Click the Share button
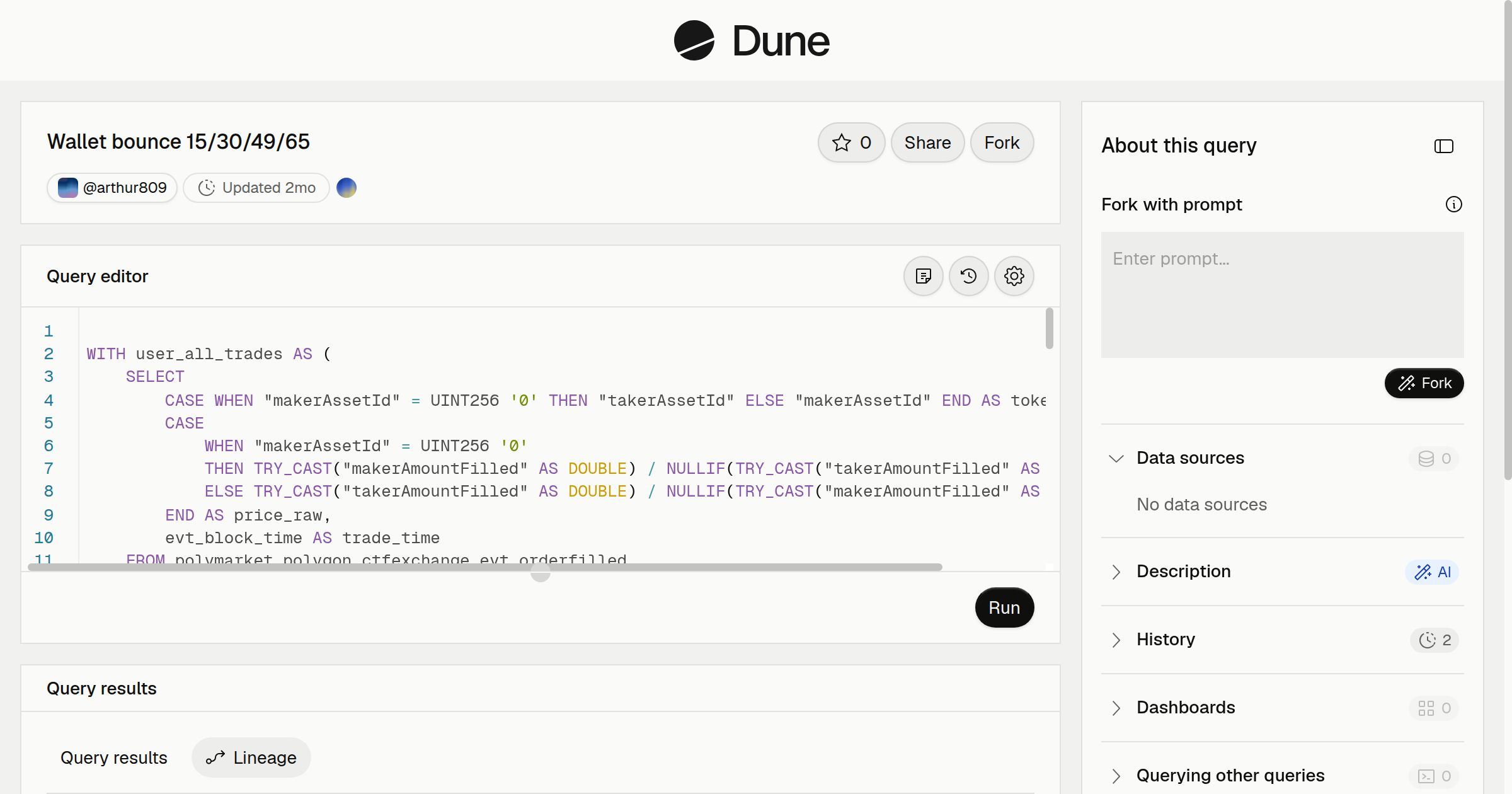The image size is (1512, 794). coord(927,142)
